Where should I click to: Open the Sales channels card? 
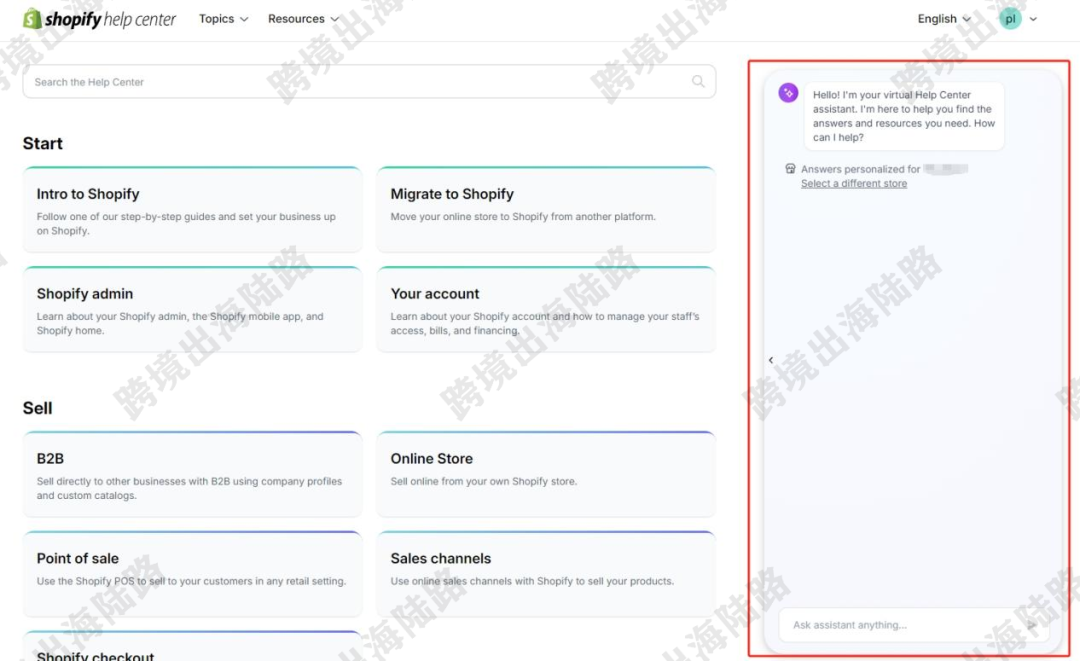546,574
